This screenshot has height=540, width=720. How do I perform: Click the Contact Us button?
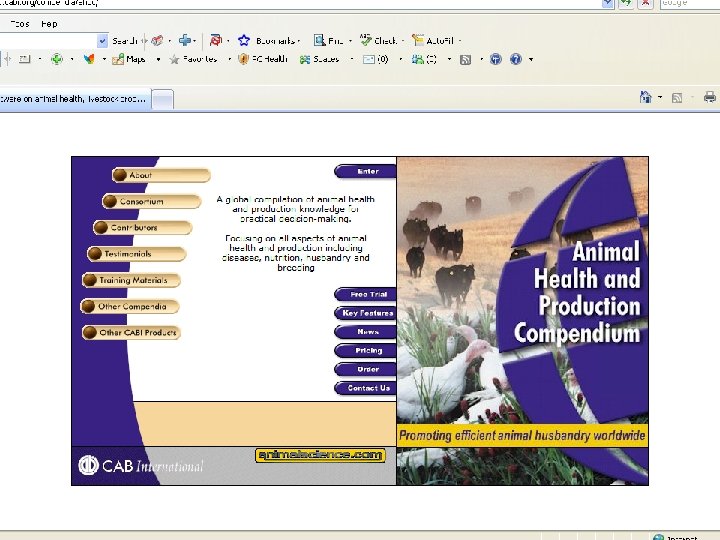pyautogui.click(x=366, y=388)
